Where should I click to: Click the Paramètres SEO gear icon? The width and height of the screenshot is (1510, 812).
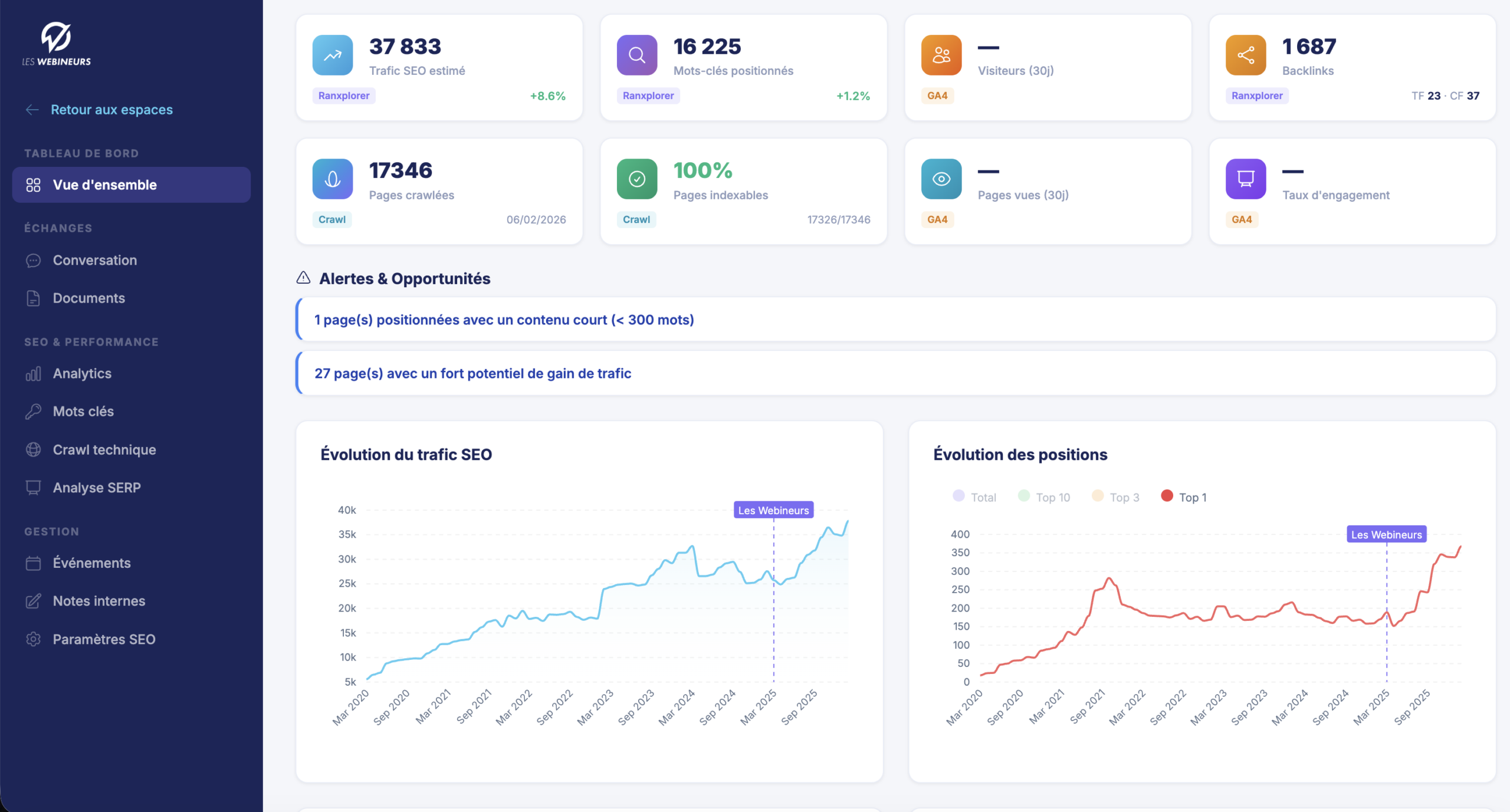point(34,639)
